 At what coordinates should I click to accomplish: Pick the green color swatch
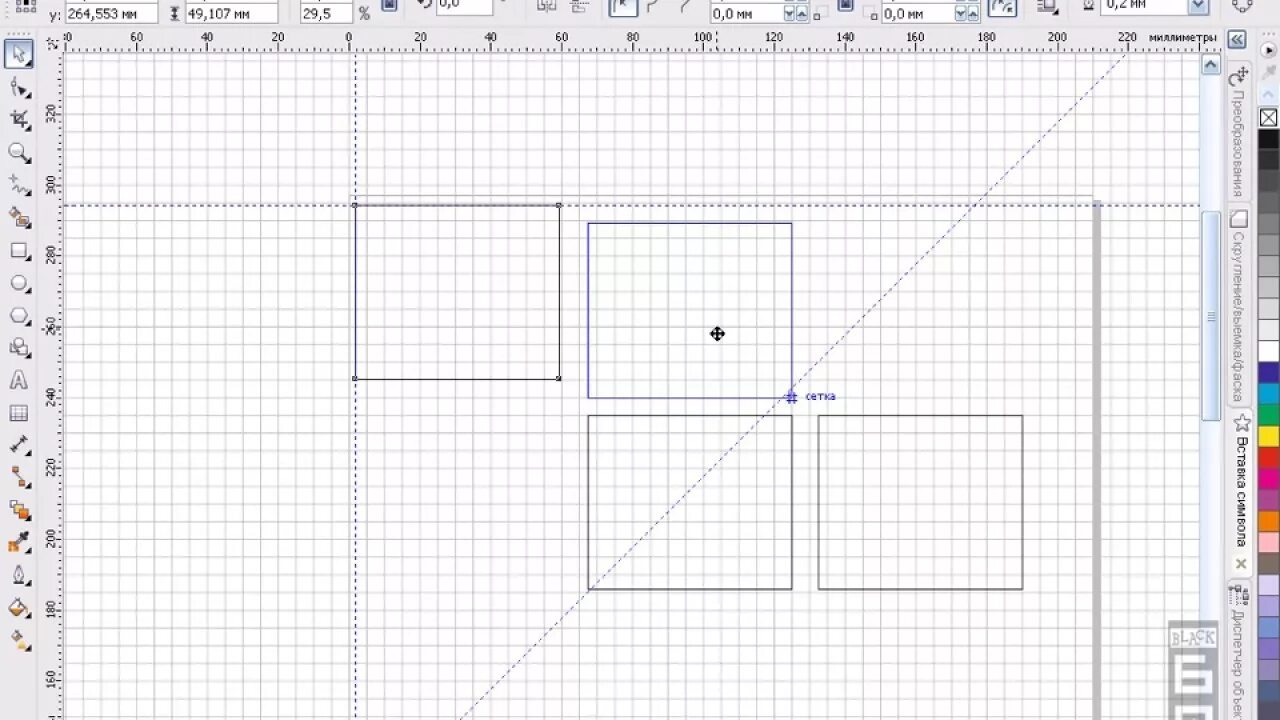[x=1268, y=415]
